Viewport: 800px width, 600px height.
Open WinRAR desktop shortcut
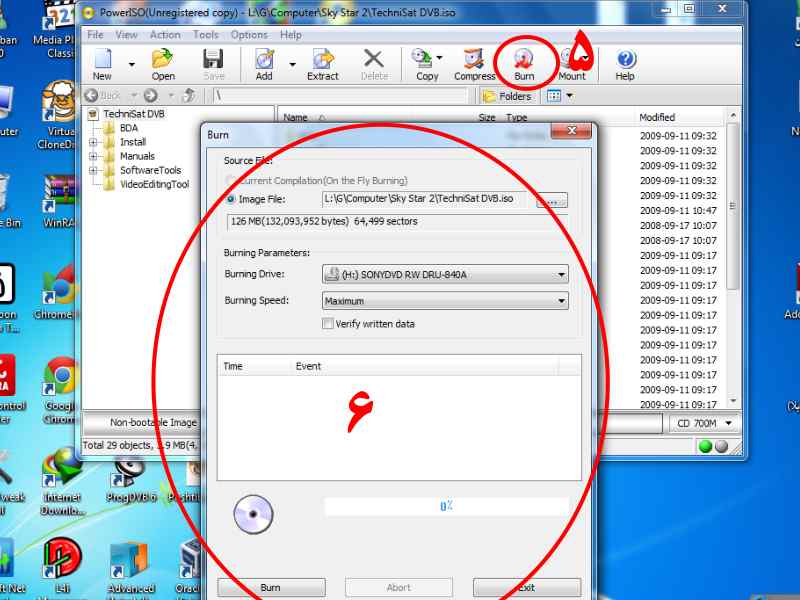(x=60, y=201)
